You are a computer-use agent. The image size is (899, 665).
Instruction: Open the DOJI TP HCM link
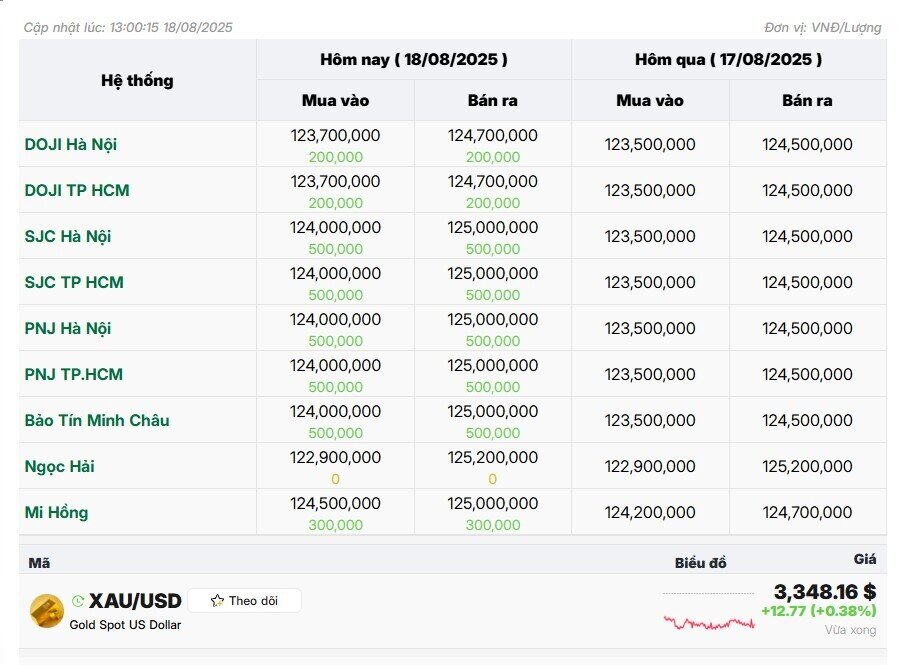[77, 190]
